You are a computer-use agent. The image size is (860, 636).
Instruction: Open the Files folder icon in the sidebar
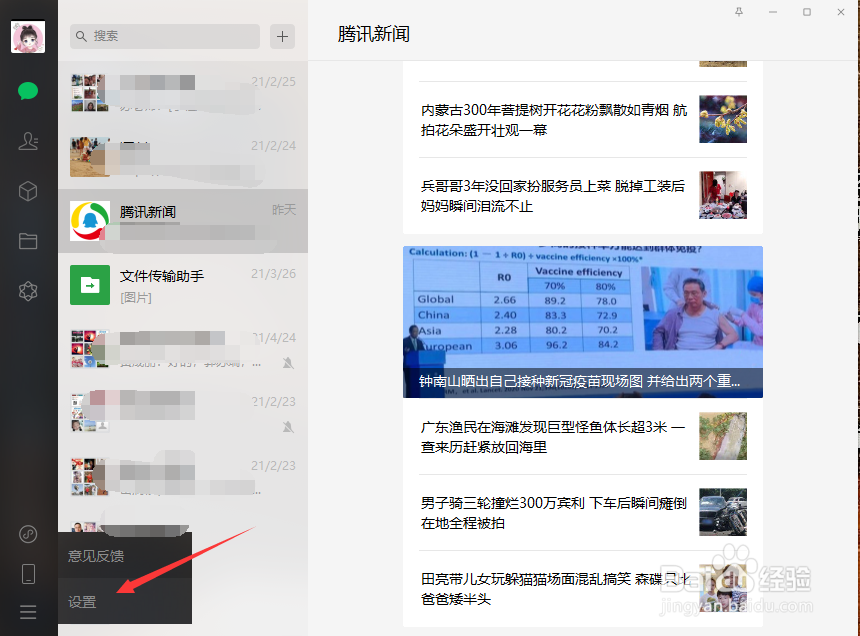[x=28, y=241]
